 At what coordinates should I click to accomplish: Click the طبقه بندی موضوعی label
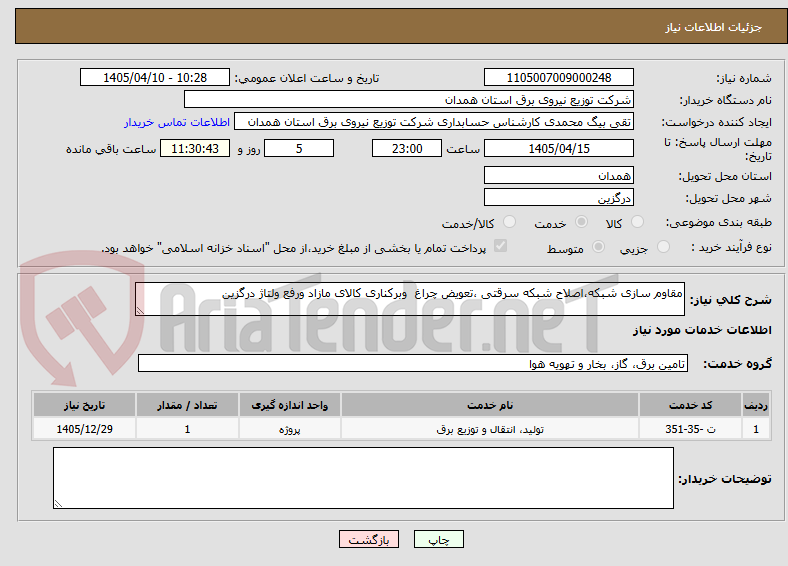[719, 222]
